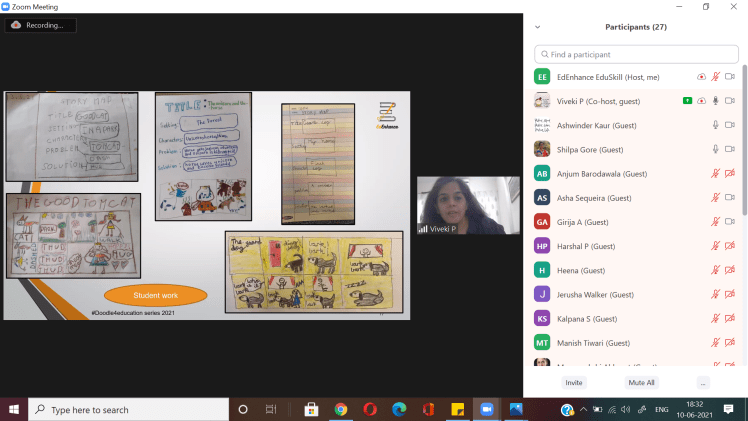Click recording indicator next to EdEnhance EduSkill
Image resolution: width=748 pixels, height=421 pixels.
point(701,77)
